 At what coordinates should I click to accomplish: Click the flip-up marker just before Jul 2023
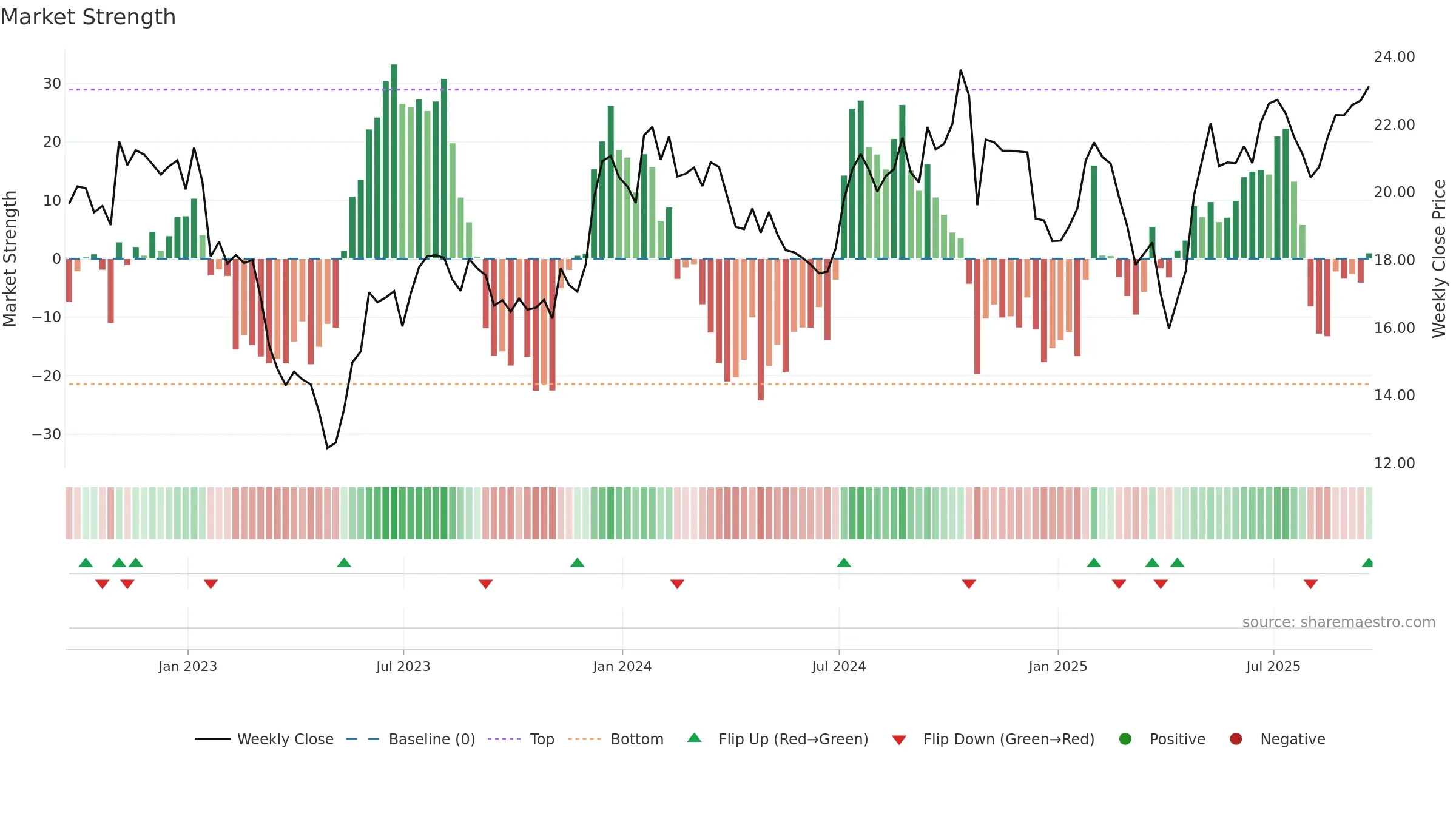pos(344,562)
